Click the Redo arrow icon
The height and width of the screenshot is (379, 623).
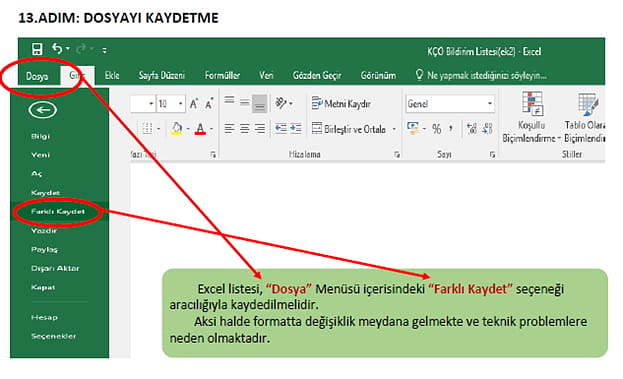[81, 49]
